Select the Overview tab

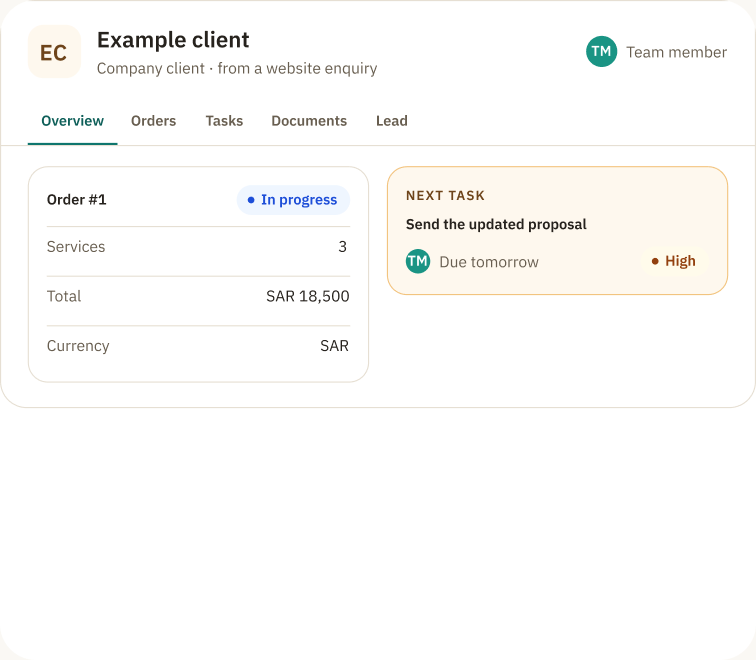pos(72,121)
